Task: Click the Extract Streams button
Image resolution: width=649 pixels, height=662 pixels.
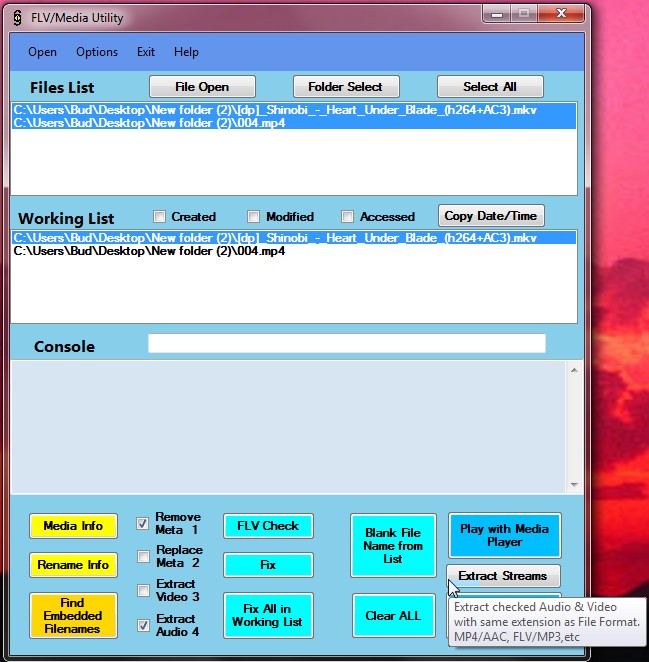Action: [503, 576]
